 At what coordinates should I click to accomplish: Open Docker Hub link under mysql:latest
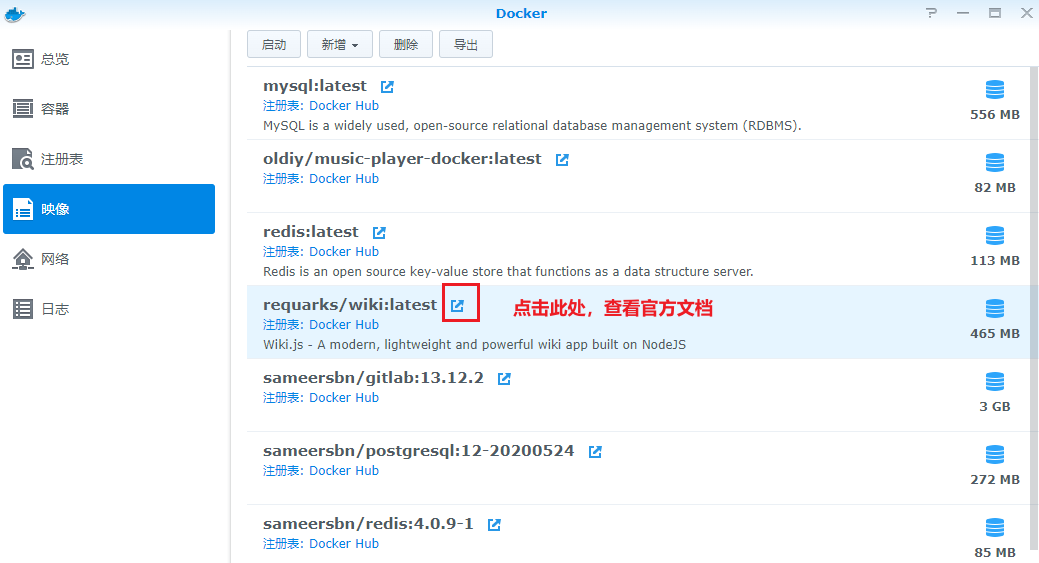344,105
